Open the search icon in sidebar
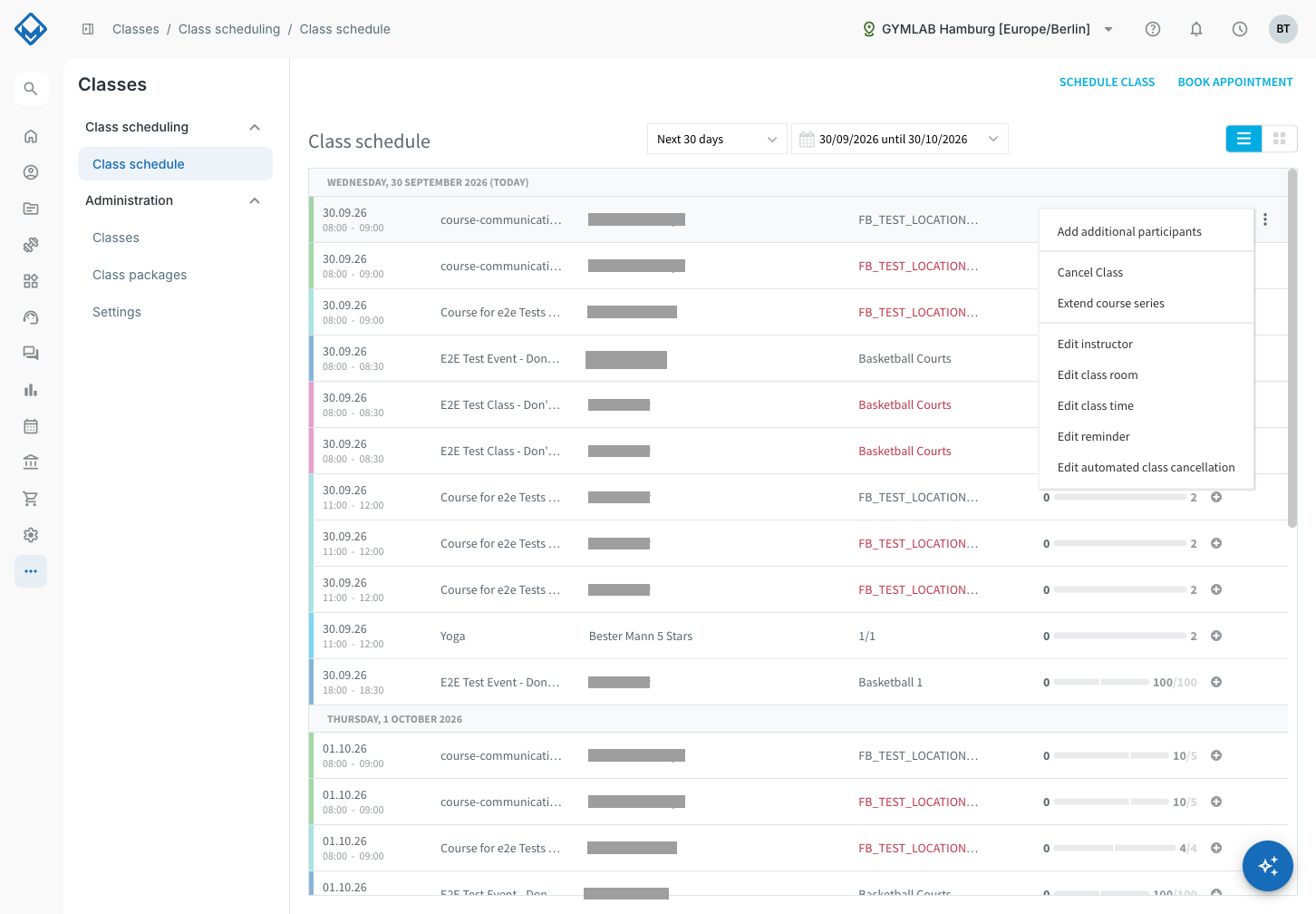The height and width of the screenshot is (914, 1316). point(31,89)
